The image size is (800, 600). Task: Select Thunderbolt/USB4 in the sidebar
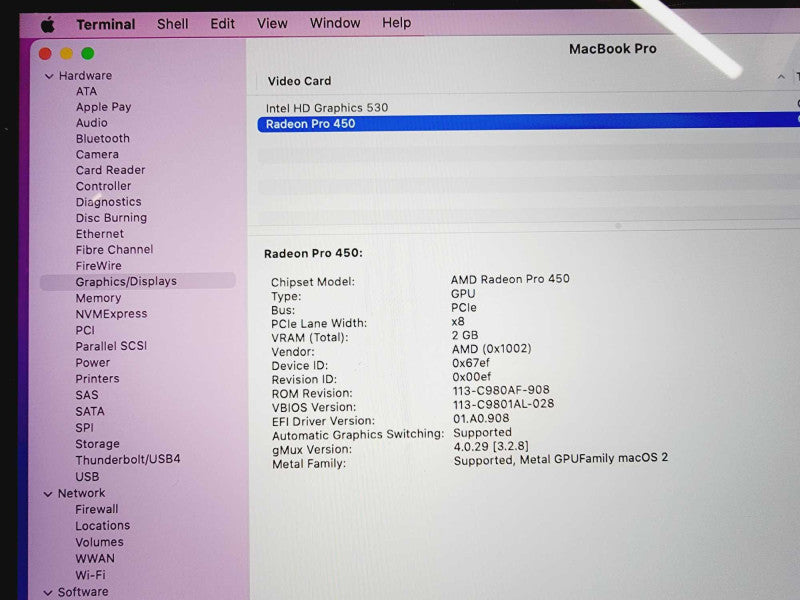click(x=128, y=460)
